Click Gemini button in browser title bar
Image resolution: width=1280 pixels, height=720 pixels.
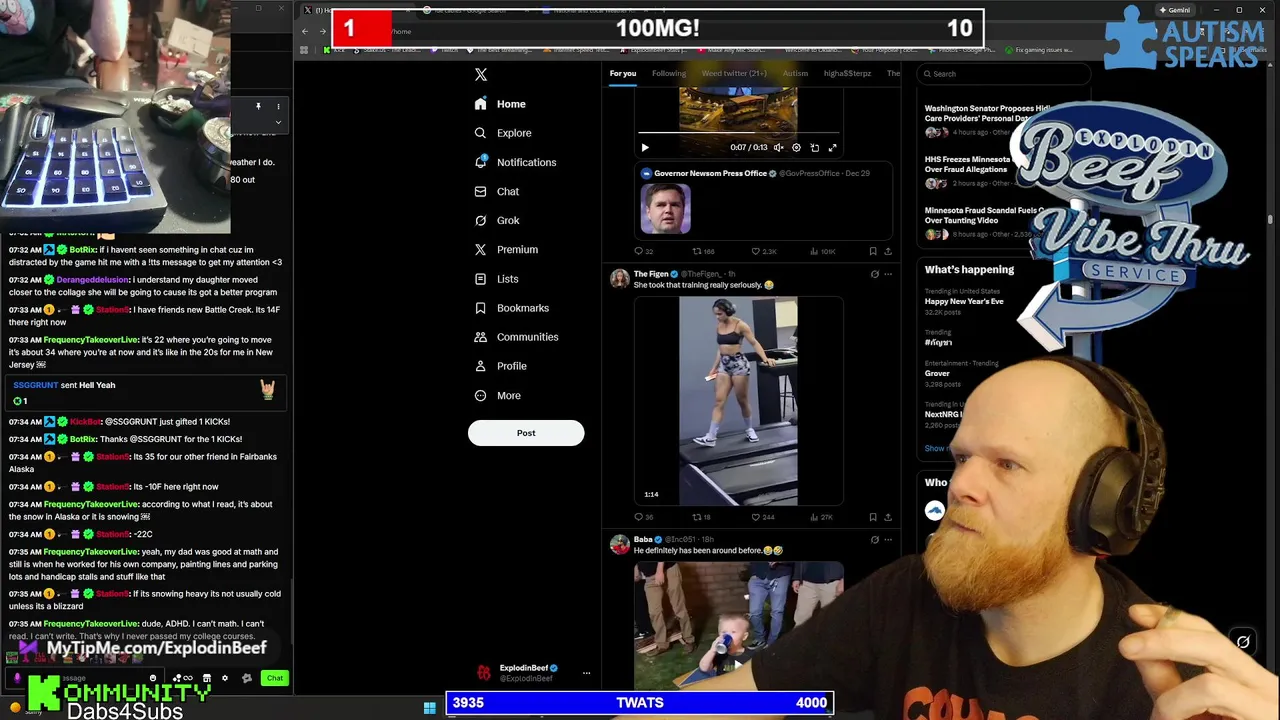click(x=1174, y=10)
